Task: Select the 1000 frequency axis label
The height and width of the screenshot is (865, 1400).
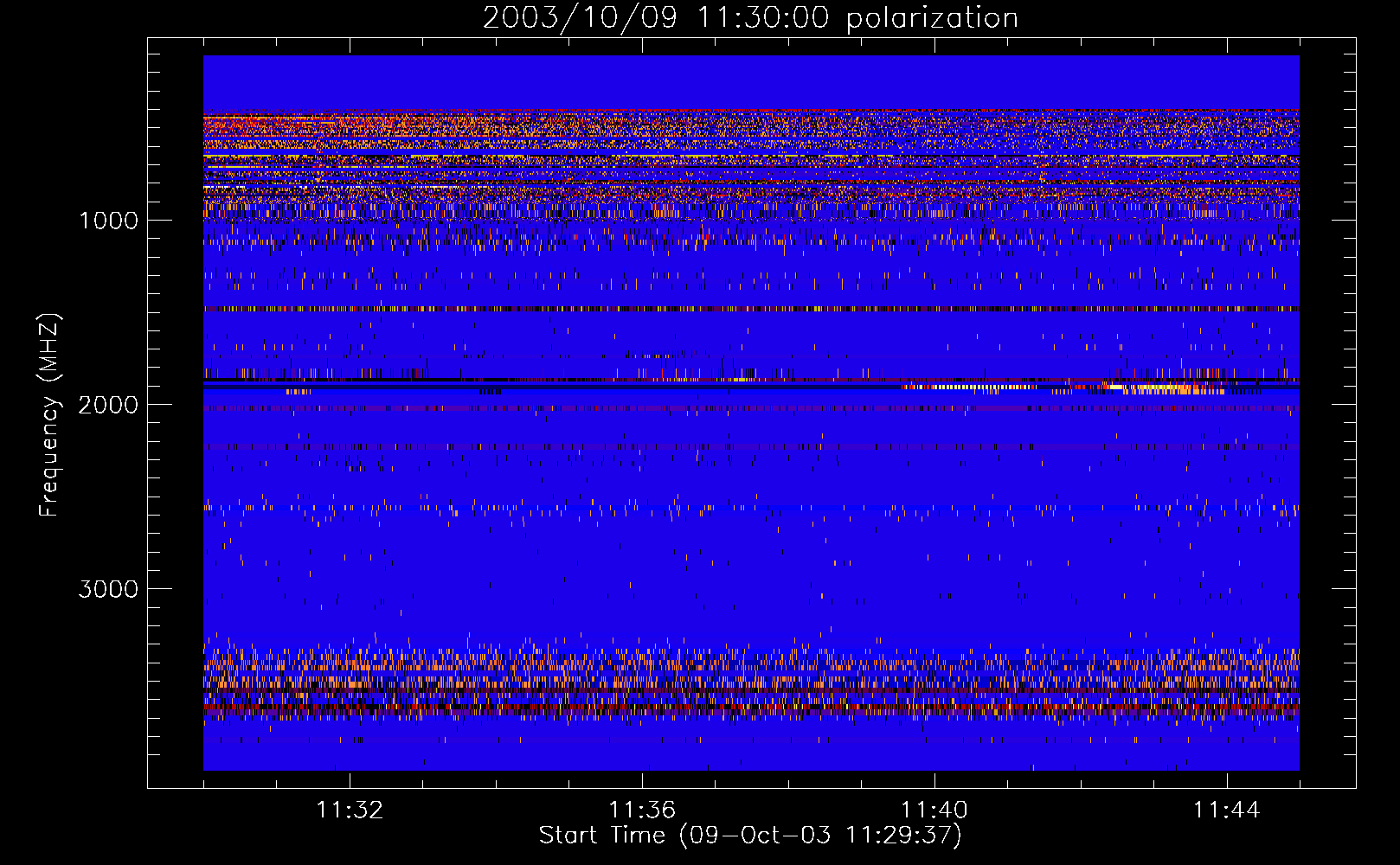Action: (x=108, y=221)
